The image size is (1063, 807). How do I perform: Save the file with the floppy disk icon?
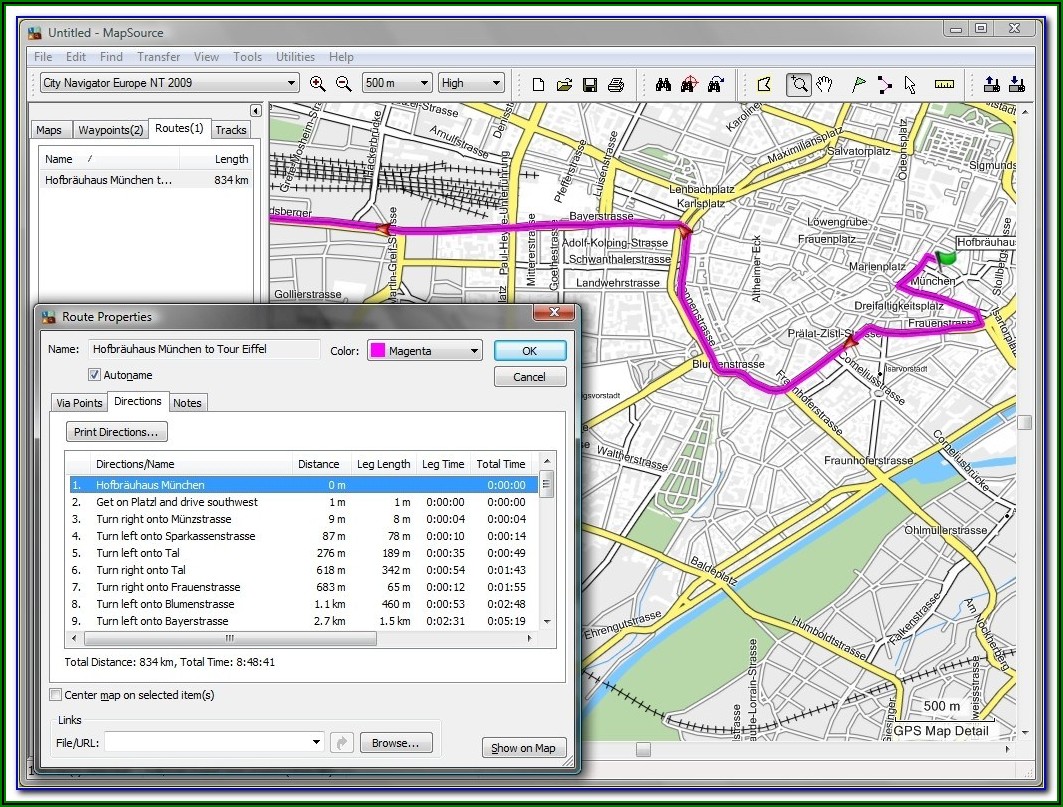[x=590, y=84]
